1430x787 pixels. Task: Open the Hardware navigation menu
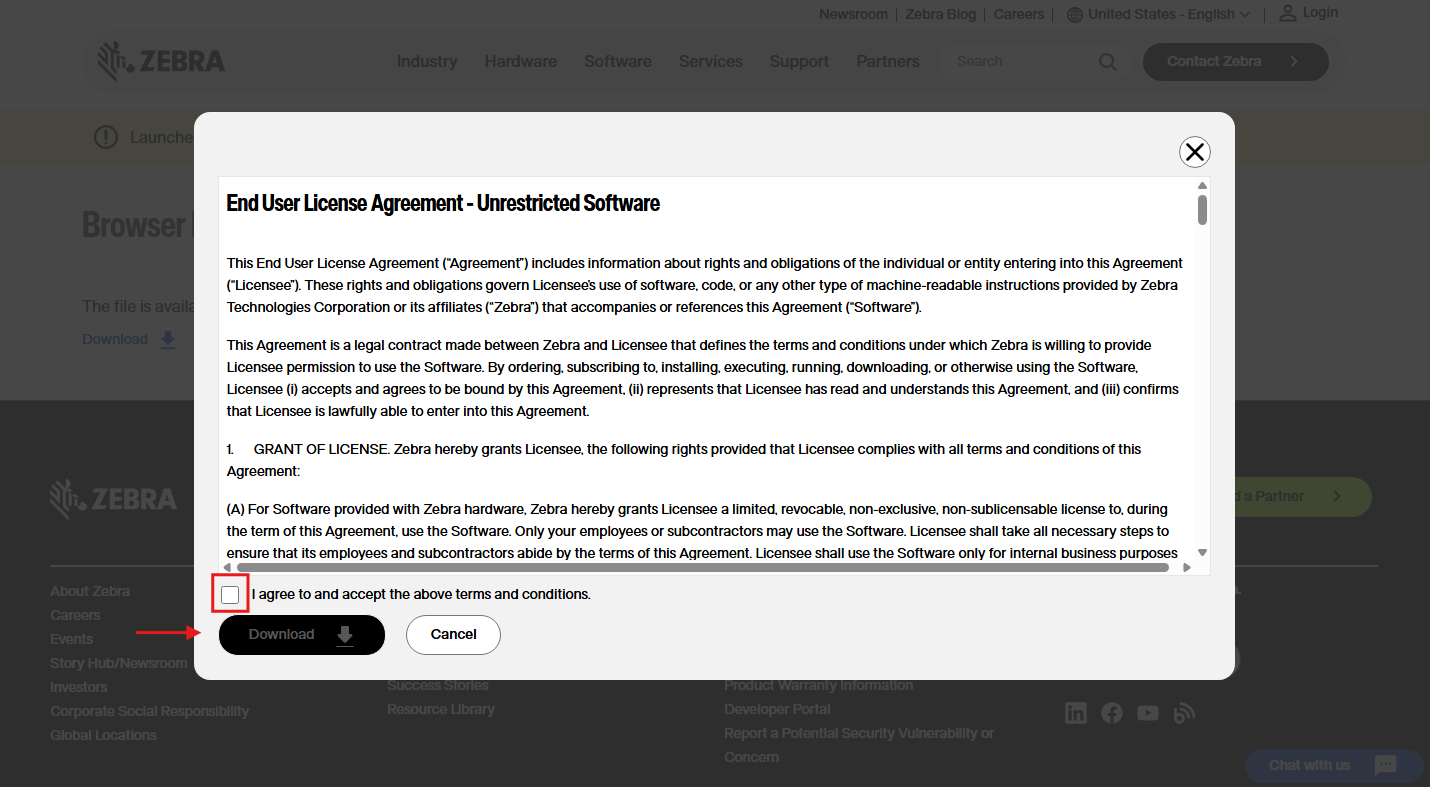(520, 62)
